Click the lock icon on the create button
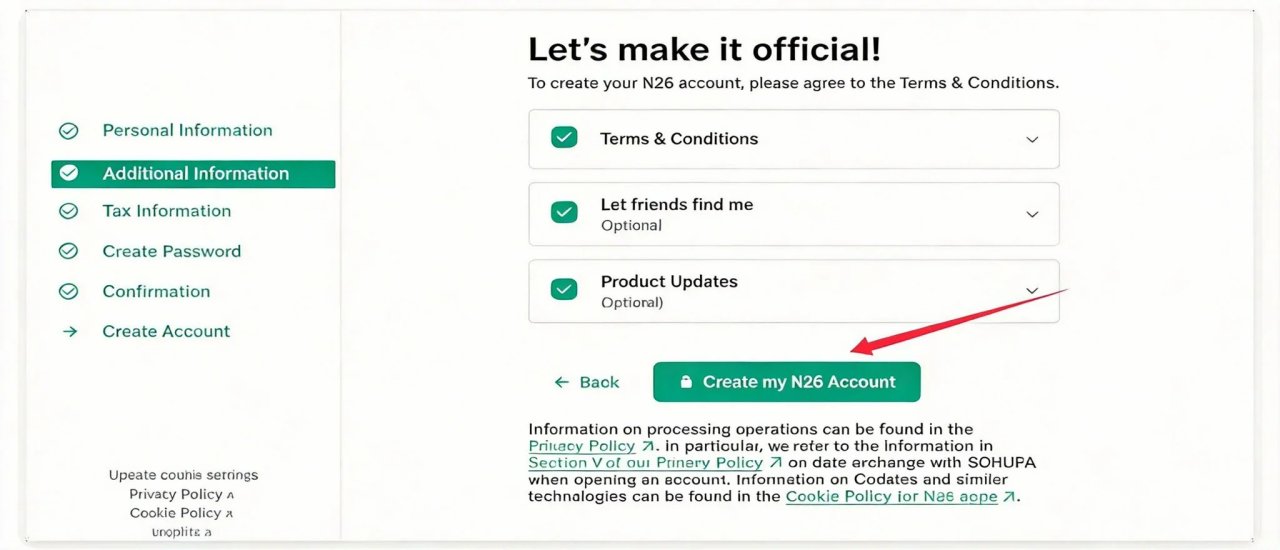 pos(686,382)
